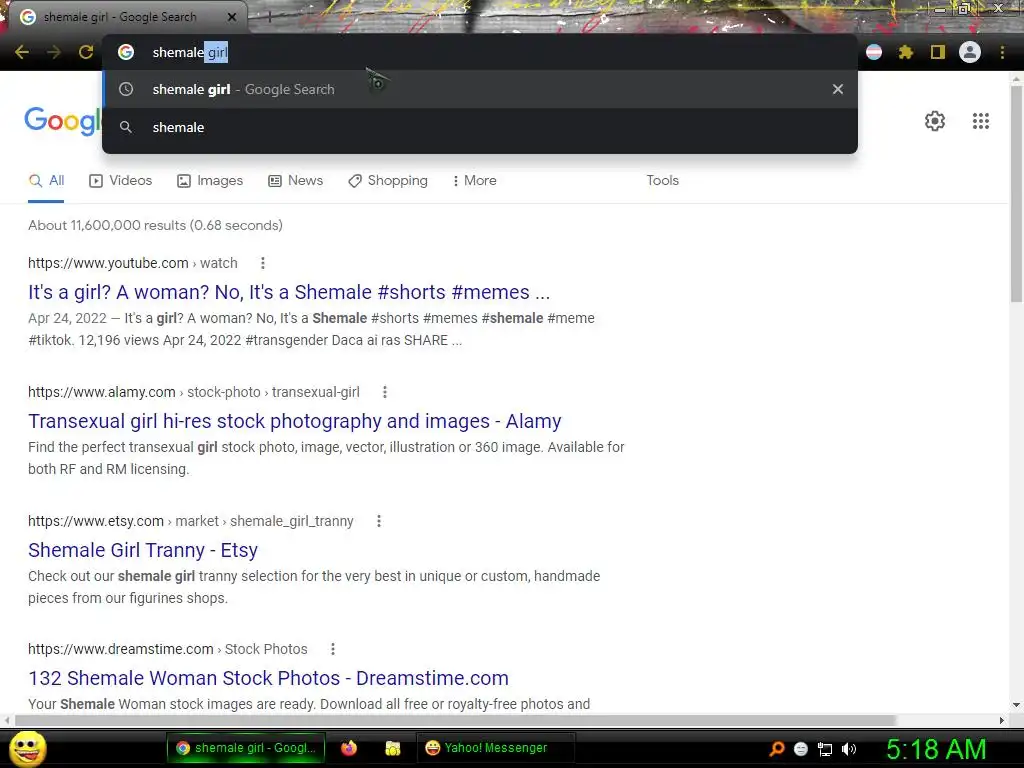This screenshot has height=768, width=1024.
Task: Open the file manager taskbar icon
Action: click(x=392, y=748)
